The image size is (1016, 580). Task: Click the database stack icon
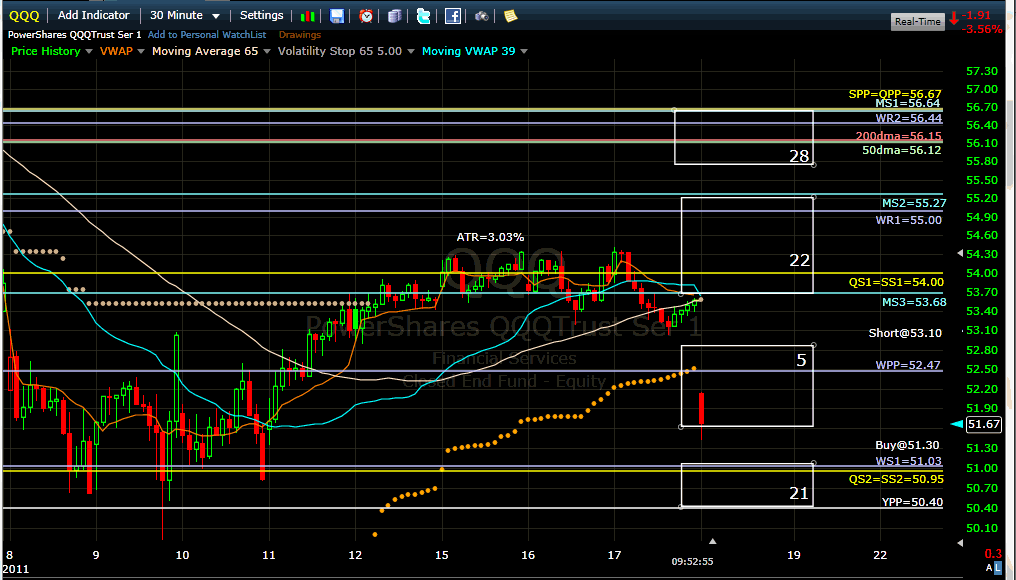tap(395, 16)
